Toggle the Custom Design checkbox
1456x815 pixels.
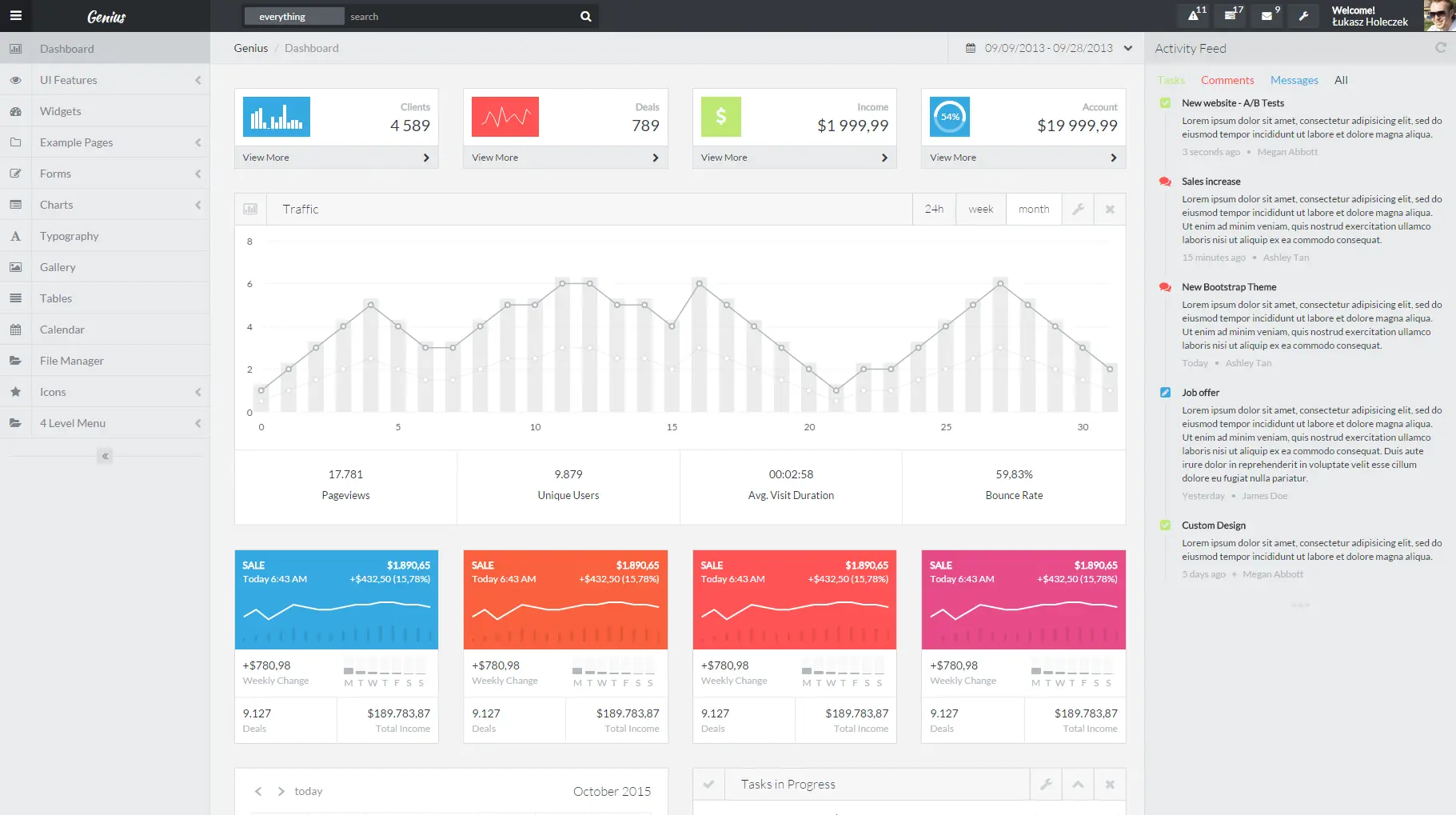(1165, 525)
